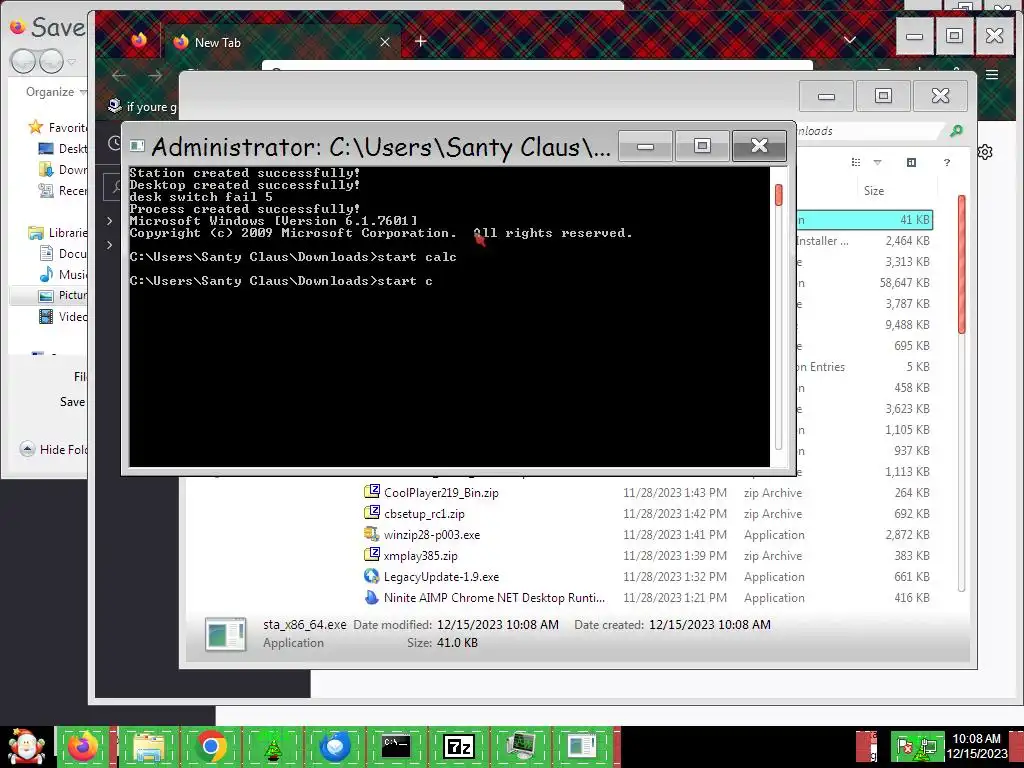Maximize the Command Prompt window
Screen dimensions: 1024x768
click(702, 145)
